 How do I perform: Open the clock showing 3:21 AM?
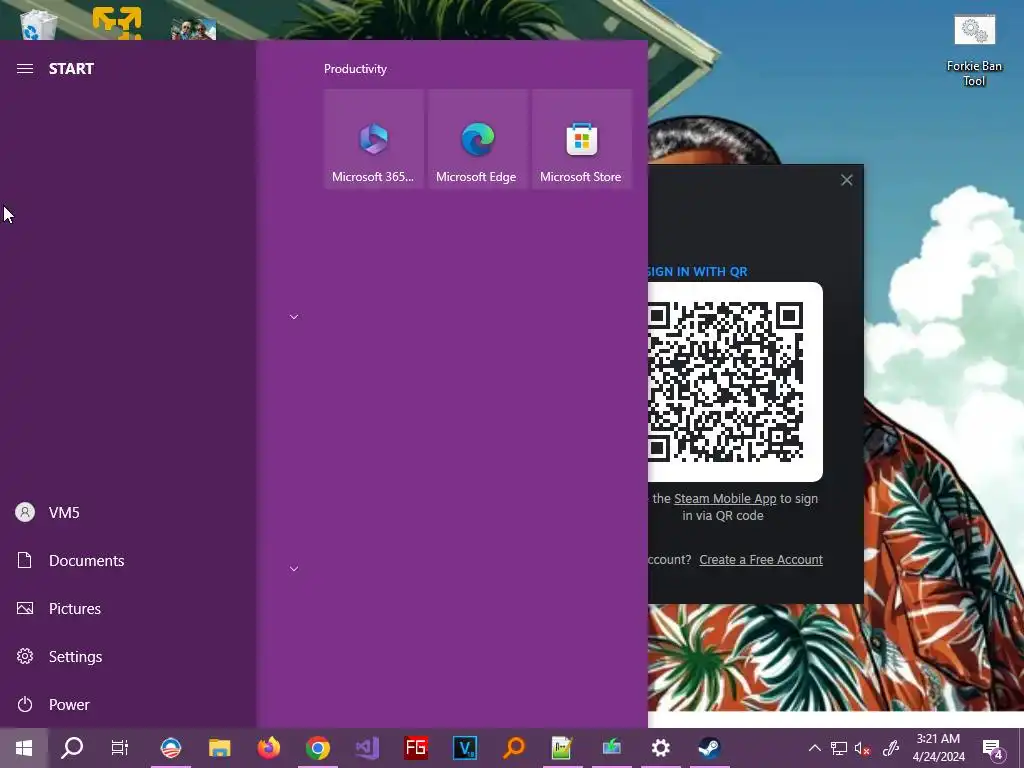tap(938, 748)
